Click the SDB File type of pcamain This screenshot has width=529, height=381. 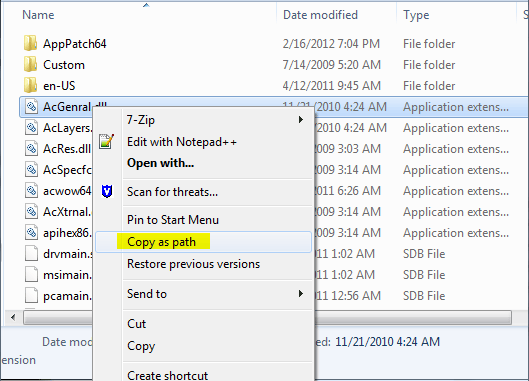[x=424, y=296]
